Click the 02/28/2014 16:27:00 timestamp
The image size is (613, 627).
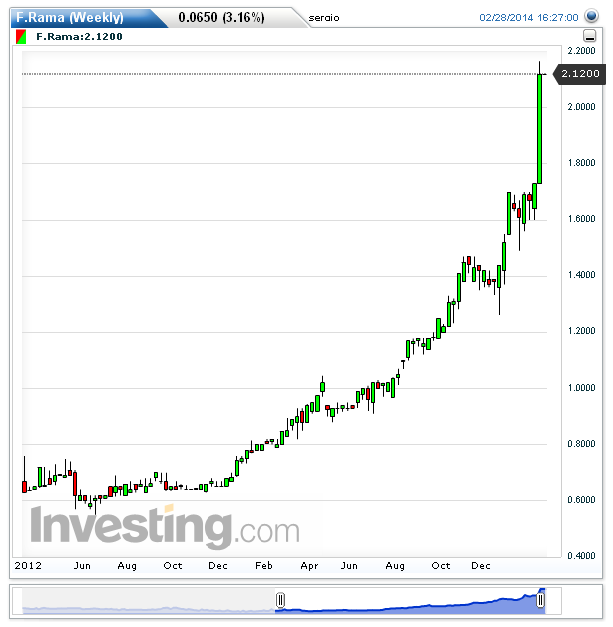point(529,18)
